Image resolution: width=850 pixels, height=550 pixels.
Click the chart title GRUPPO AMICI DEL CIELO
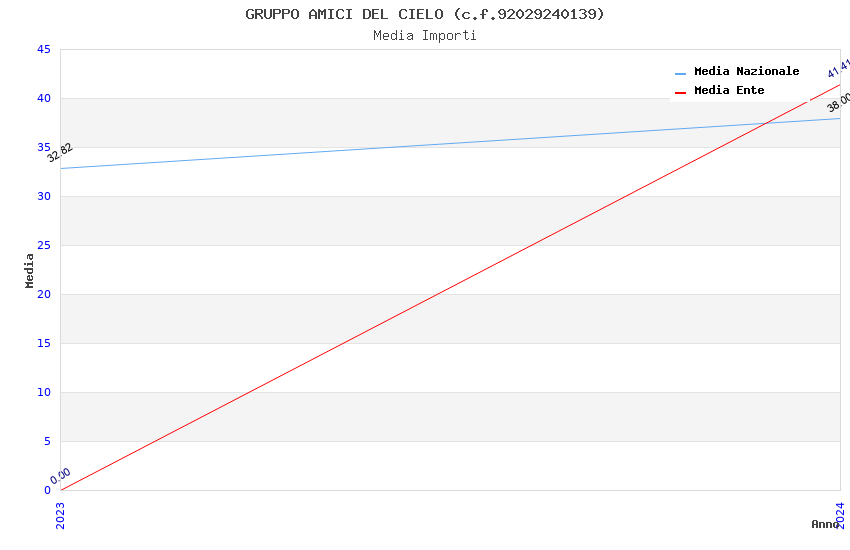[x=425, y=14]
